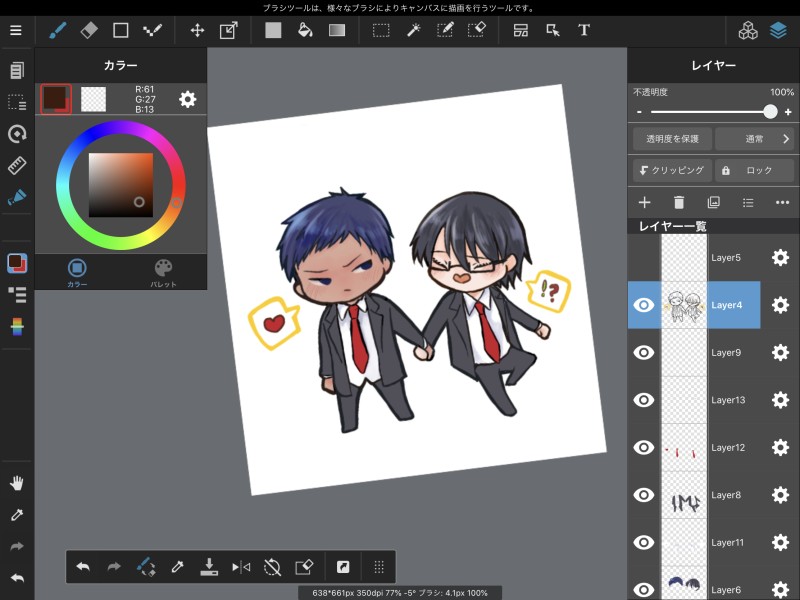Screen dimensions: 800x600
Task: Select the operation cursor tool
Action: point(553,31)
